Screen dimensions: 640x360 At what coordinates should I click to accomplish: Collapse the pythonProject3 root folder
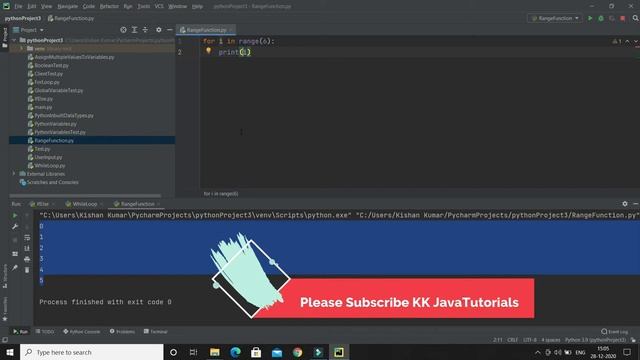[14, 40]
